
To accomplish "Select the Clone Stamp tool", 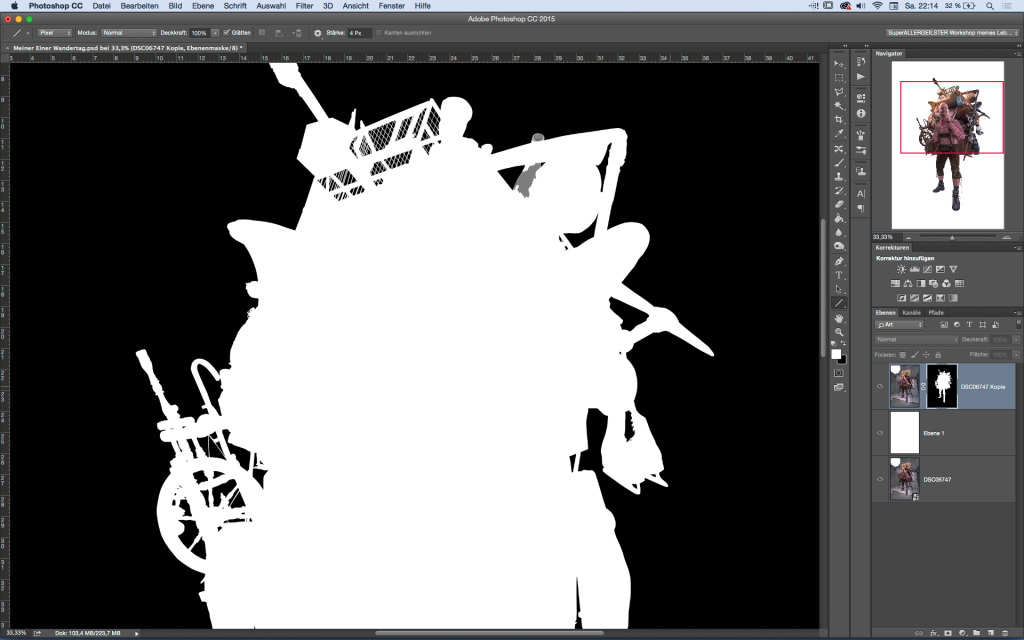I will tap(839, 176).
